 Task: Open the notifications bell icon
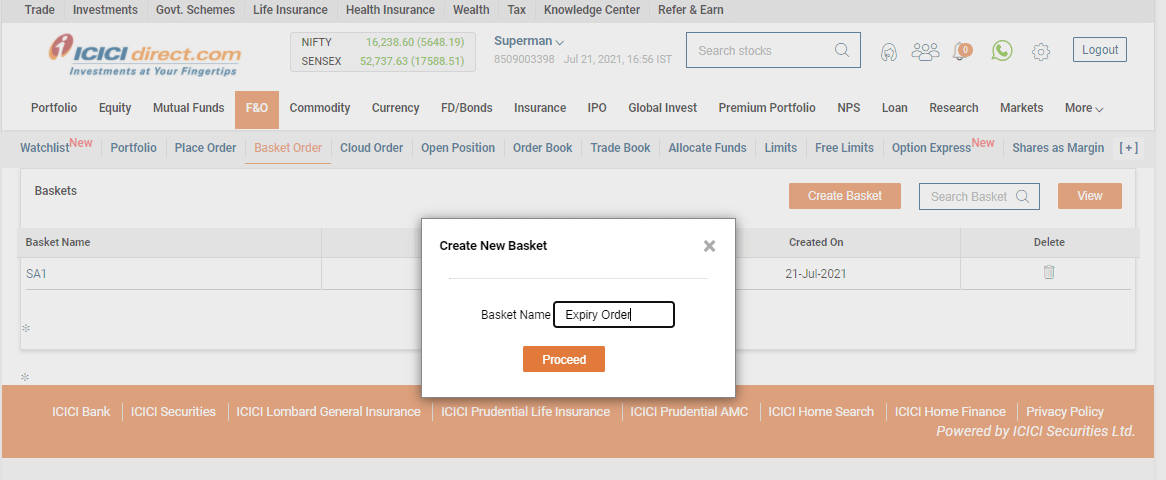coord(962,51)
